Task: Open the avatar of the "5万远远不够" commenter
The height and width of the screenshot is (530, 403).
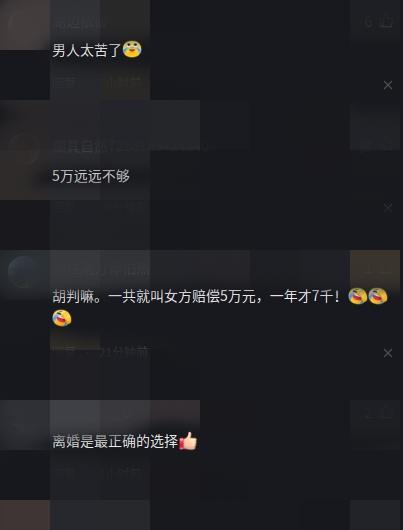Action: 23,147
